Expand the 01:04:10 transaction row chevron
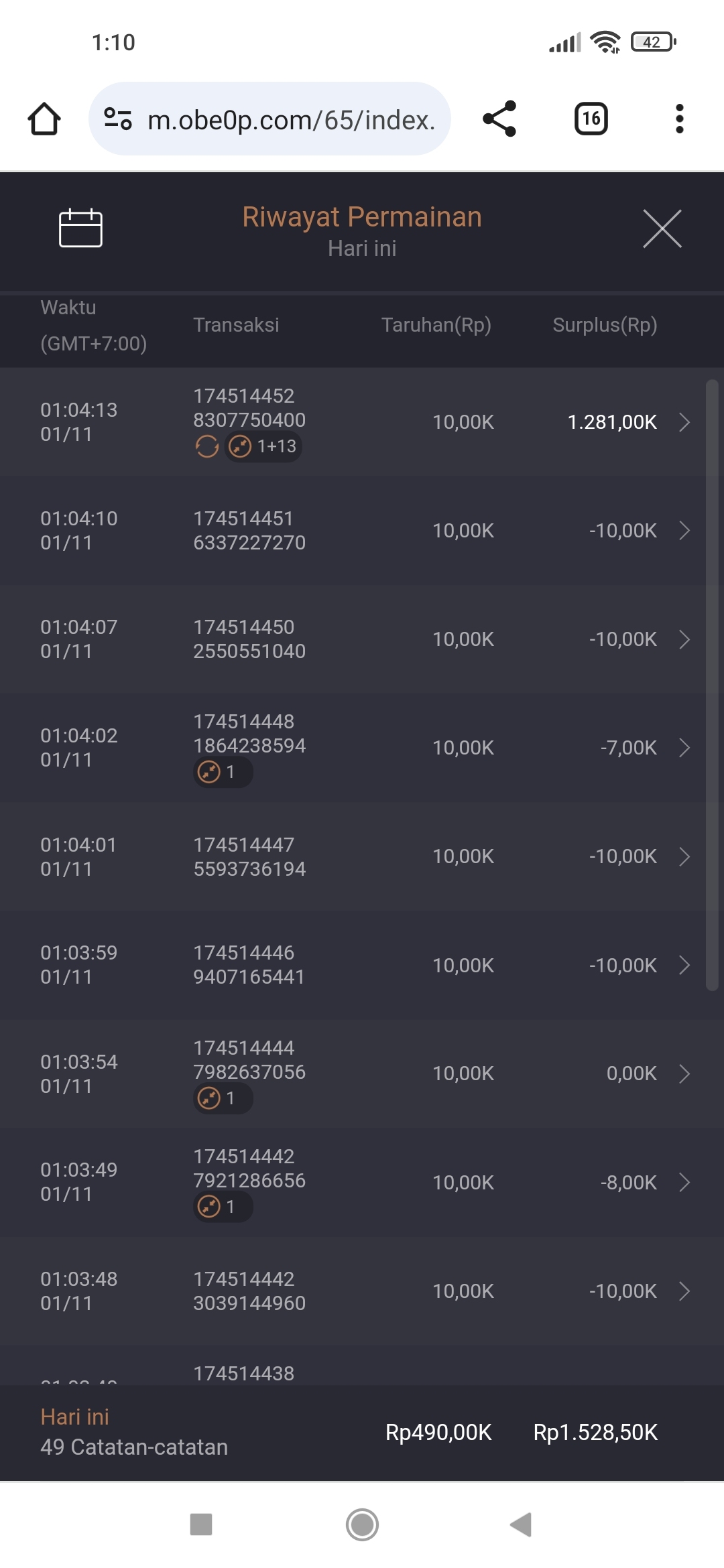Screen dimensions: 724x1568 (x=684, y=531)
